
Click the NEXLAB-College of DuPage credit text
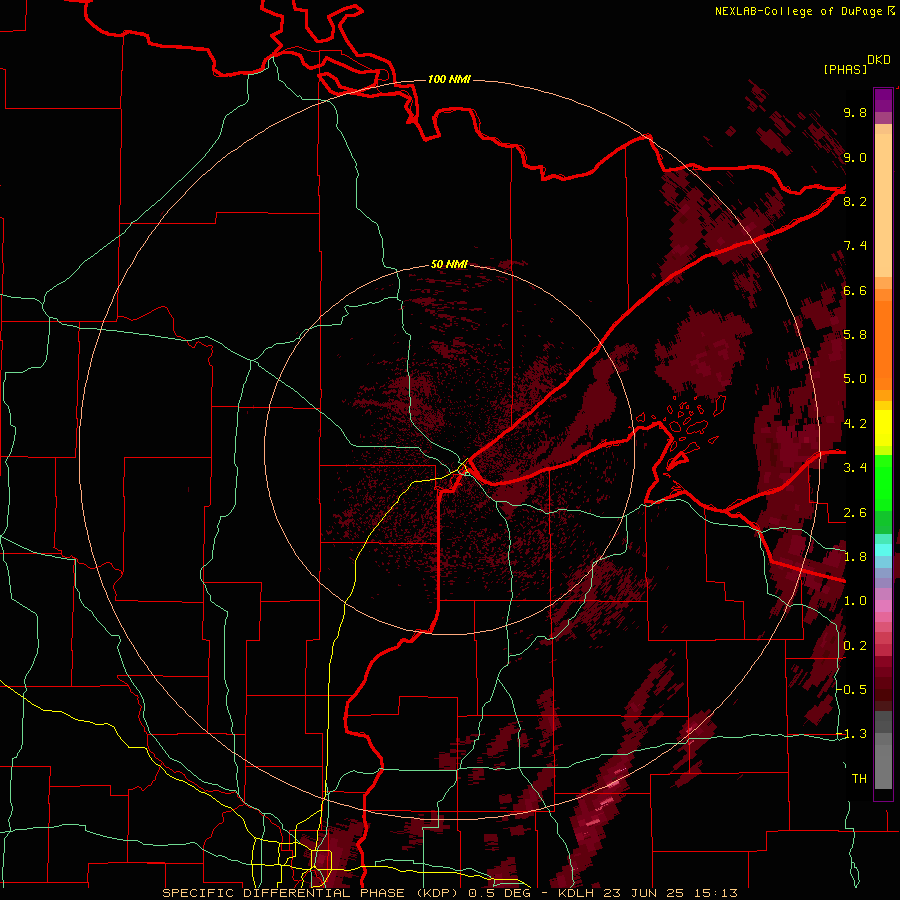(x=798, y=11)
